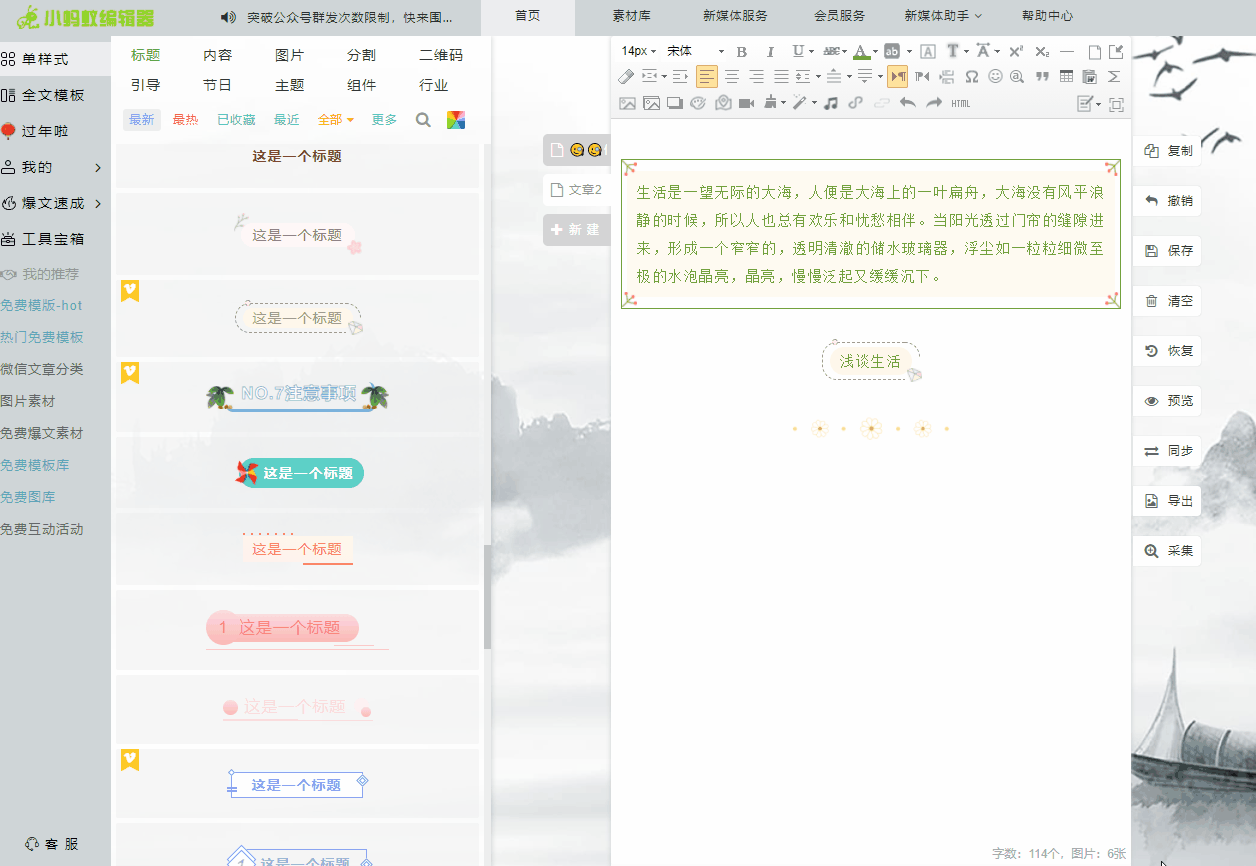The height and width of the screenshot is (866, 1256).
Task: Click the style list scrollbar
Action: [x=487, y=597]
